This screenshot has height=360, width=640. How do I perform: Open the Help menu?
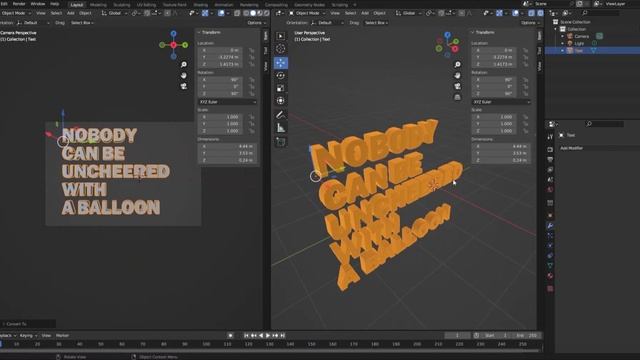[x=54, y=4]
